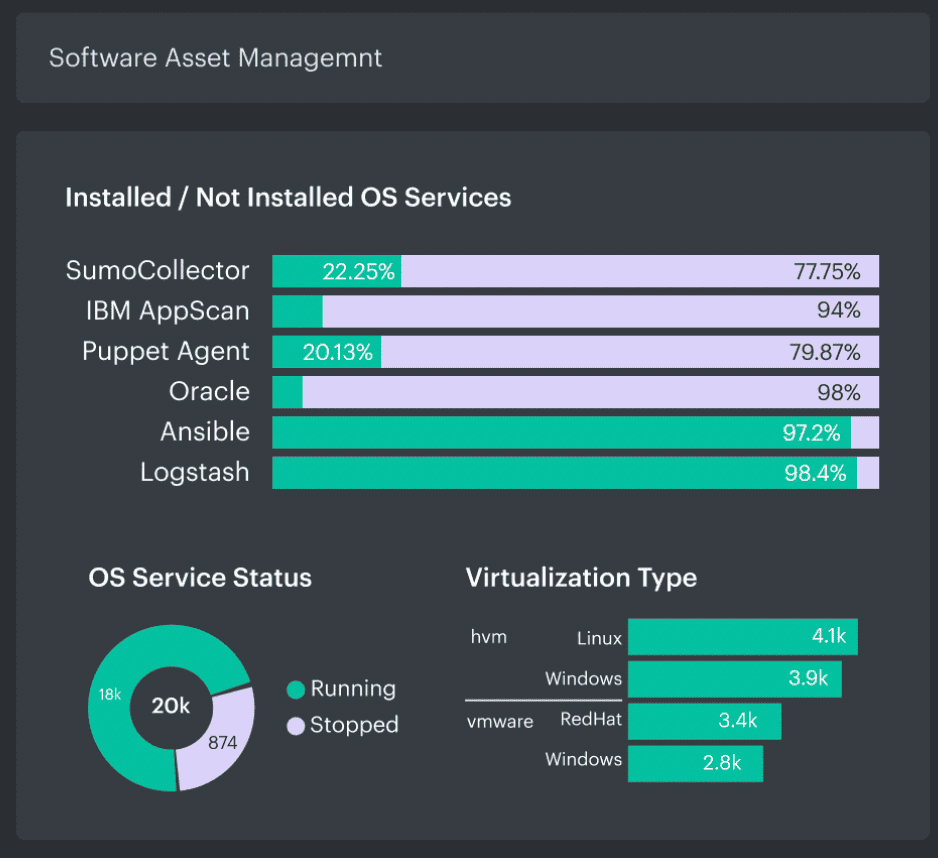Click the Ansible 97.2% progress bar
The image size is (938, 858).
pyautogui.click(x=560, y=432)
